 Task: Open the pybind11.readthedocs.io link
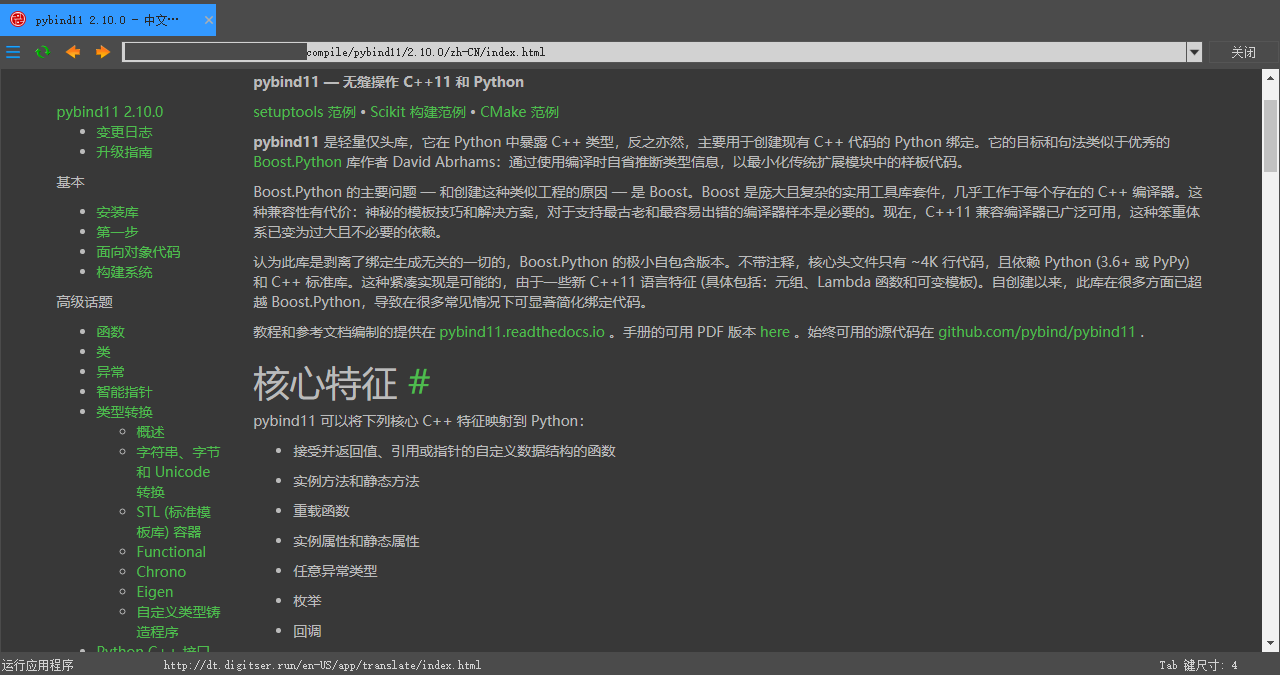coord(521,331)
